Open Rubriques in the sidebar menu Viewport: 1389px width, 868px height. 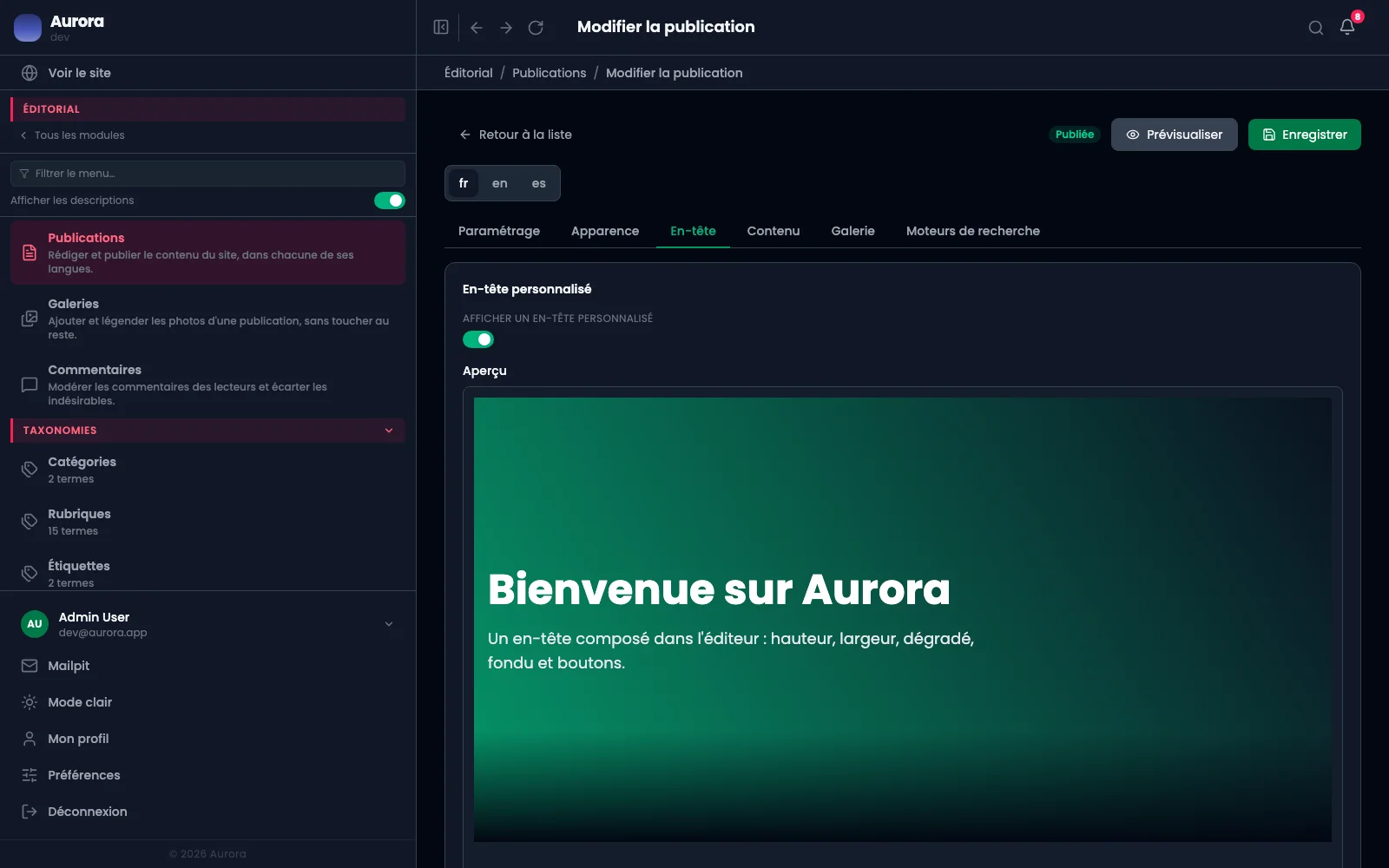pos(208,522)
